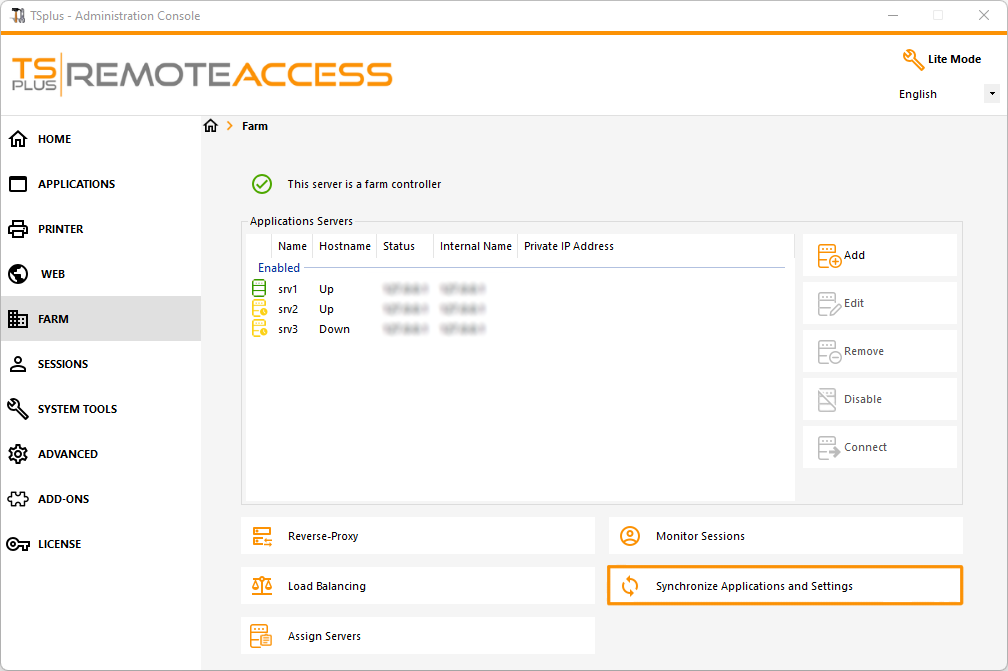The image size is (1008, 671).
Task: Go to the Home section
Action: [55, 139]
